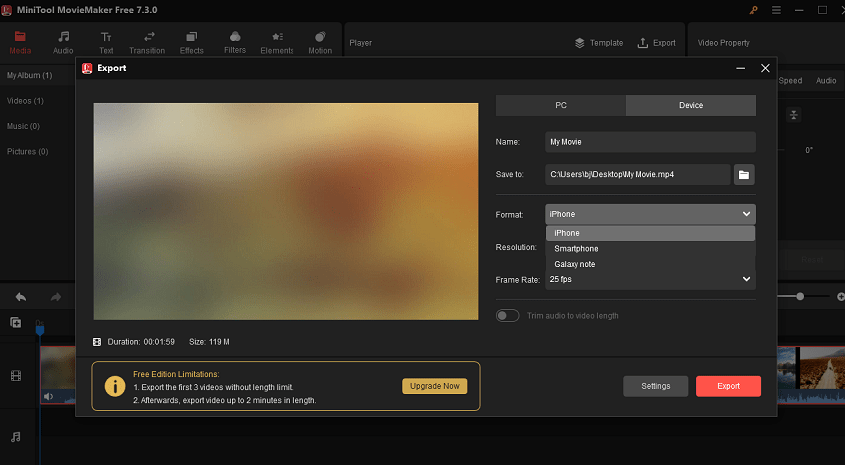Click the zoom in plus icon
Viewport: 845px width, 465px height.
coord(841,297)
